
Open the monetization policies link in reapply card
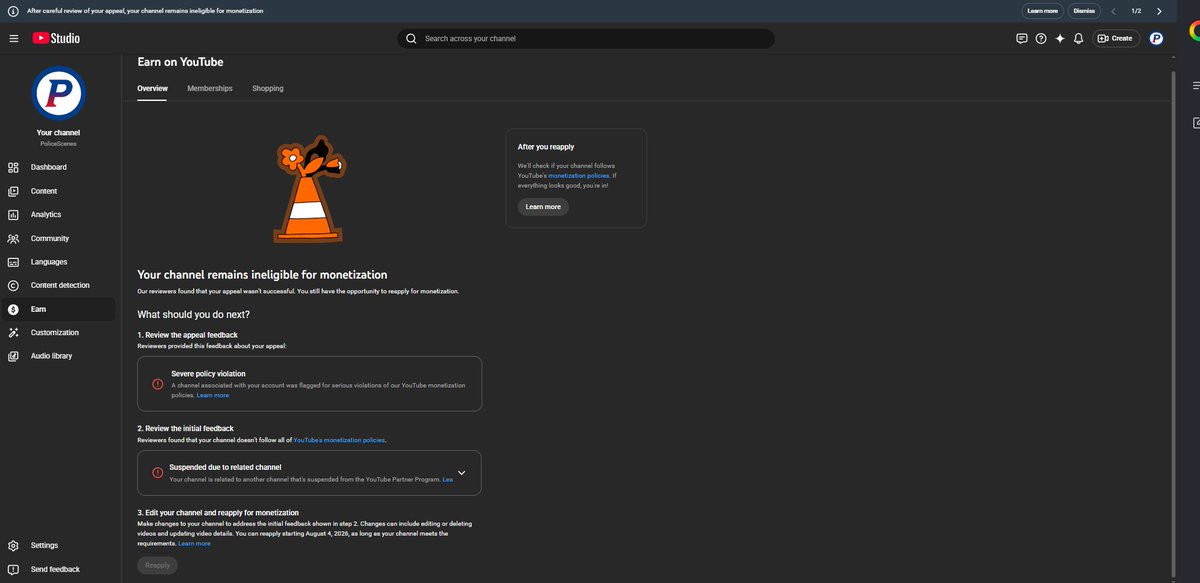pyautogui.click(x=579, y=175)
